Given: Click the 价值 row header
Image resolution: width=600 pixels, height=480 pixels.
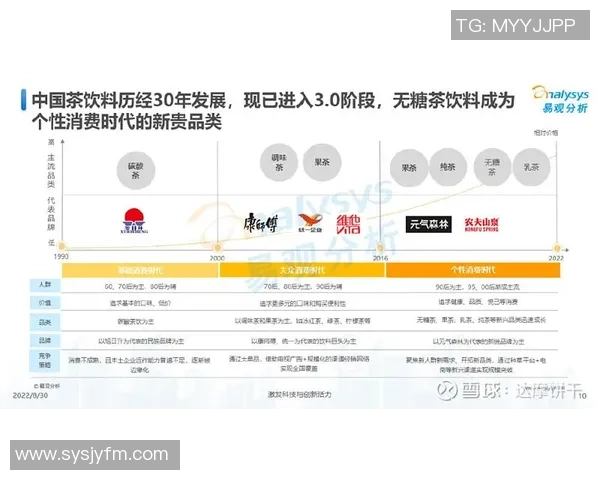Looking at the screenshot, I should pos(45,303).
